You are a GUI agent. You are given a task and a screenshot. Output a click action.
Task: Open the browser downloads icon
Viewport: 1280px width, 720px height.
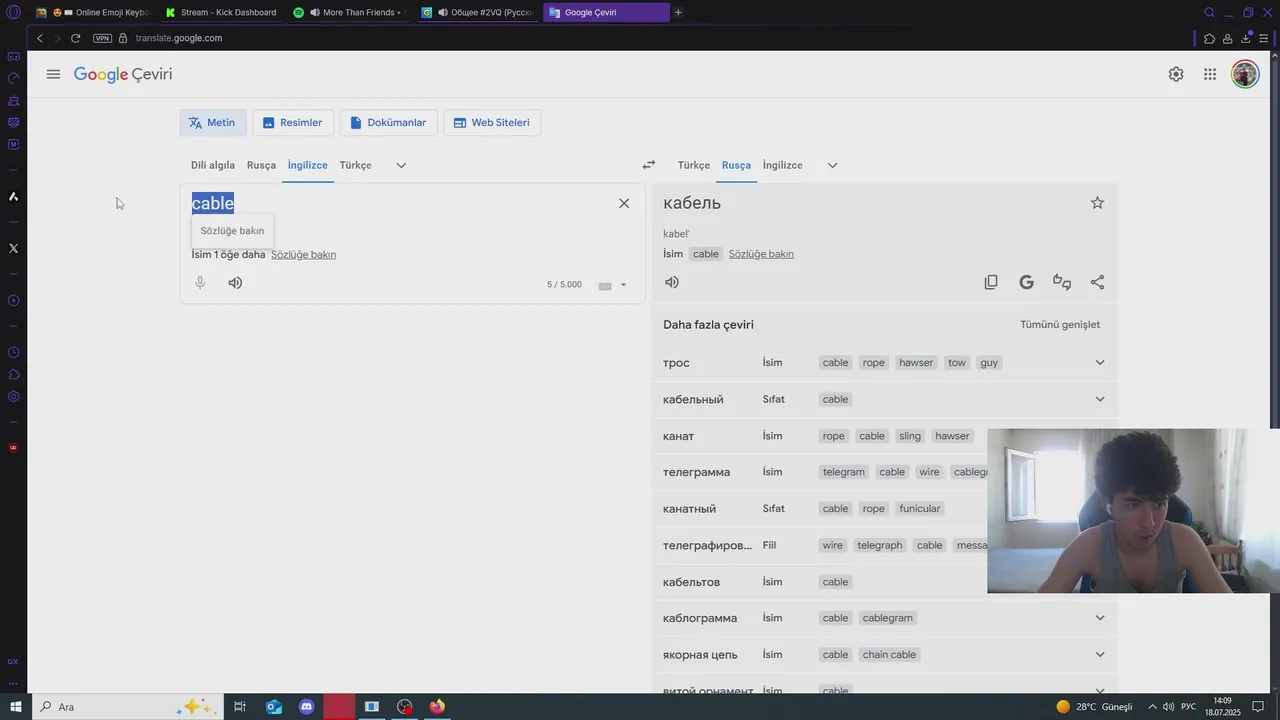1245,38
